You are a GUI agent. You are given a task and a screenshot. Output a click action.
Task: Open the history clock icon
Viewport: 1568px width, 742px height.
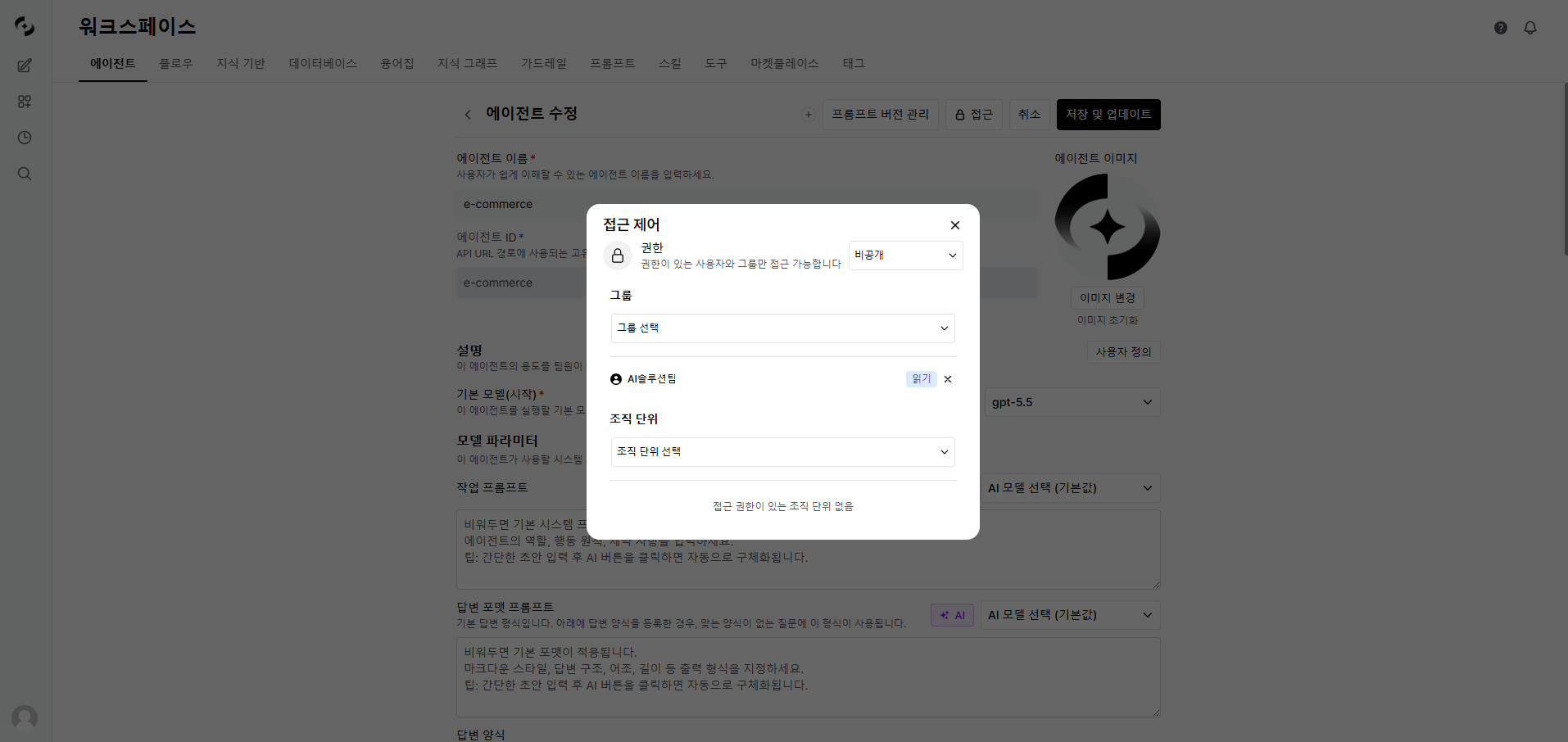pyautogui.click(x=25, y=138)
